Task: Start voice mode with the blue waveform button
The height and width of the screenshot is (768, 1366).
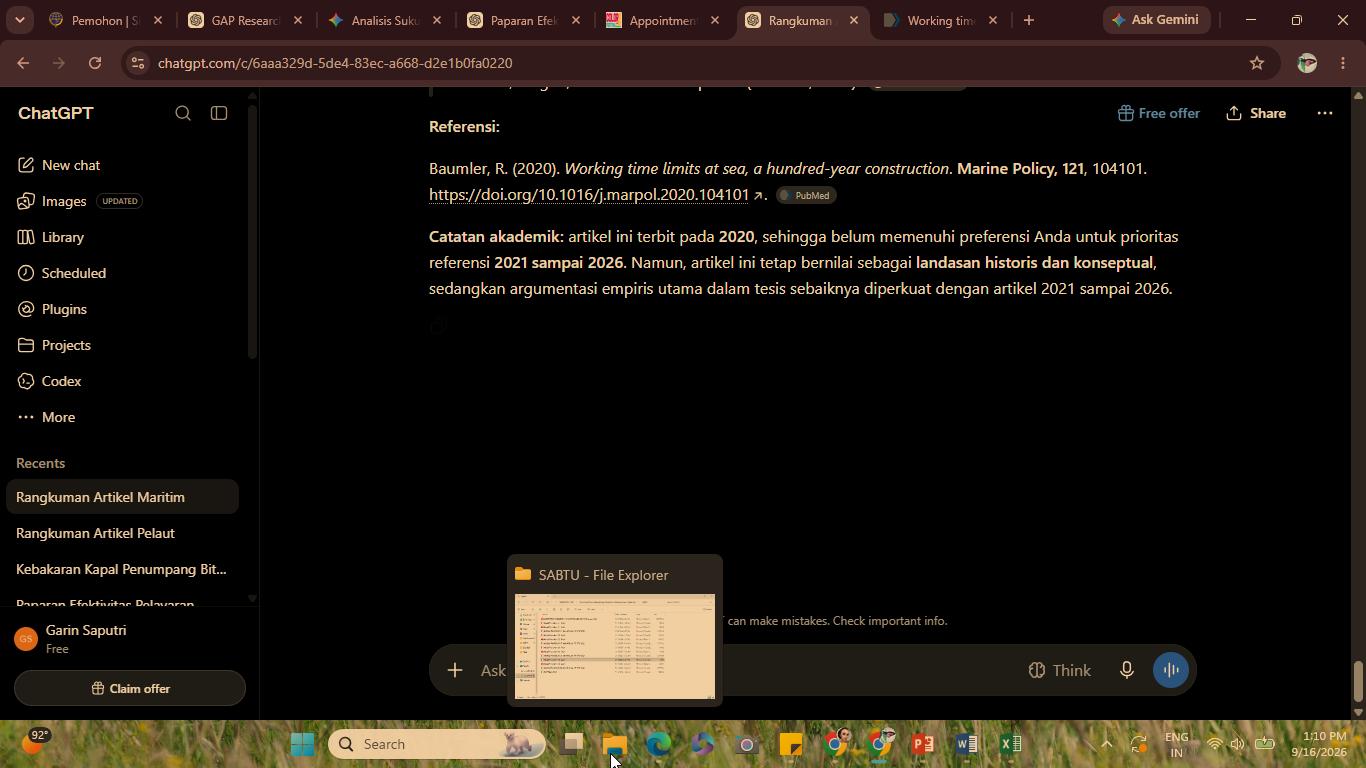Action: 1170,670
